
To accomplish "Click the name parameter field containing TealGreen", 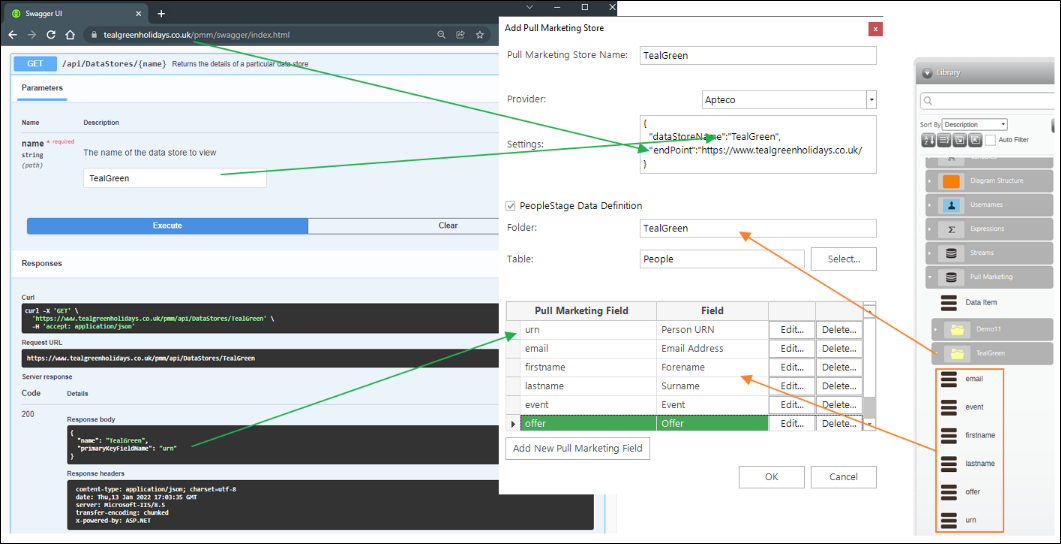I will tap(175, 179).
